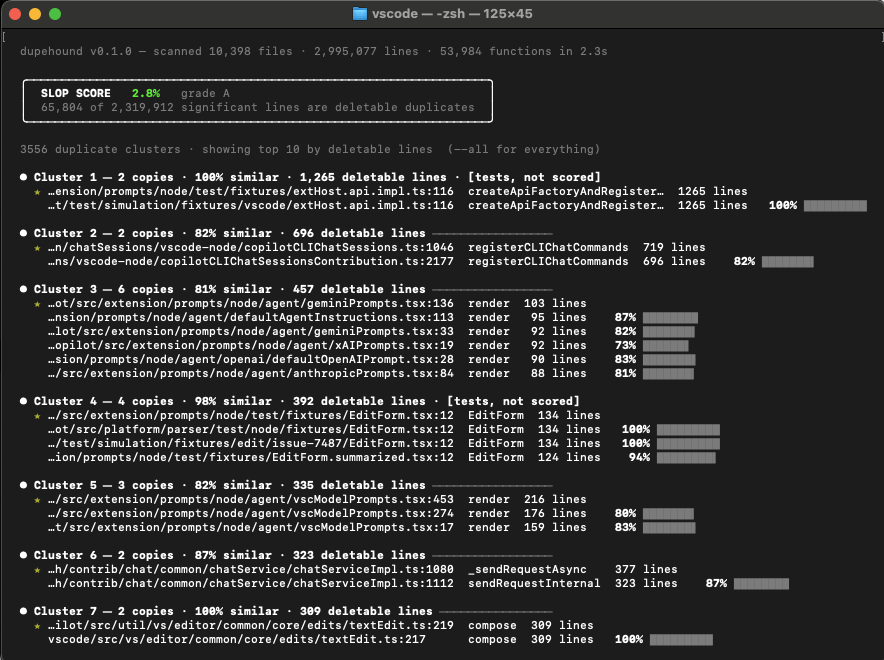Click the copilotCLIChatSessionsContribution.ts:2177 path
This screenshot has width=884, height=660.
pyautogui.click(x=251, y=262)
